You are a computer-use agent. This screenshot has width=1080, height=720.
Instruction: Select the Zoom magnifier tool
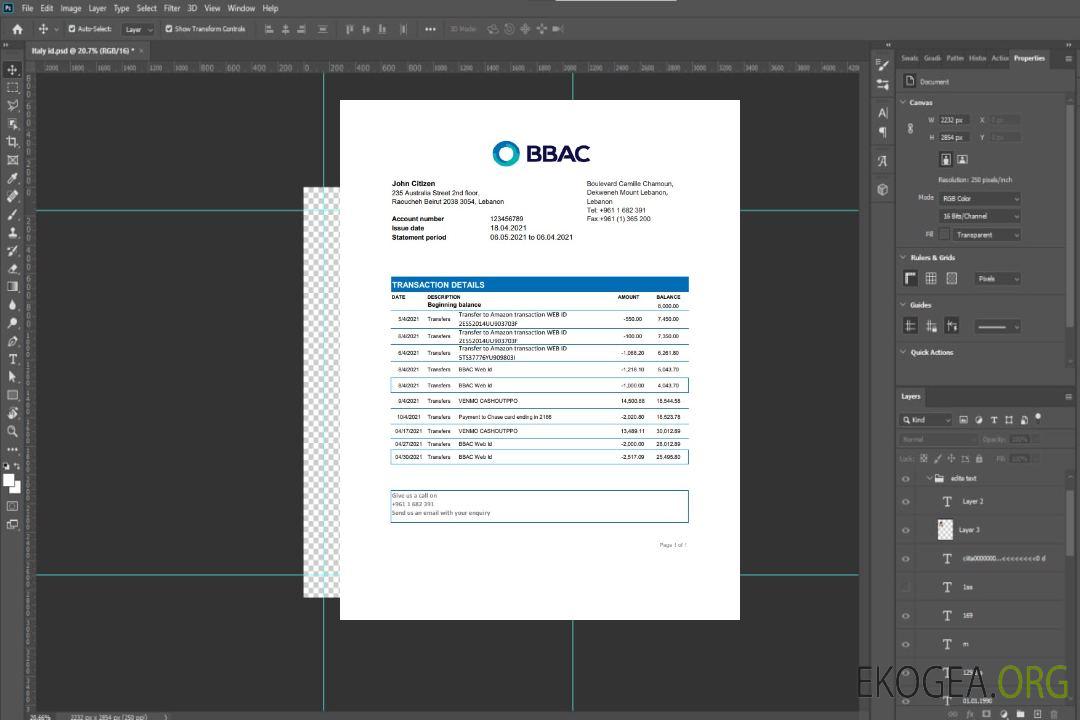coord(12,431)
